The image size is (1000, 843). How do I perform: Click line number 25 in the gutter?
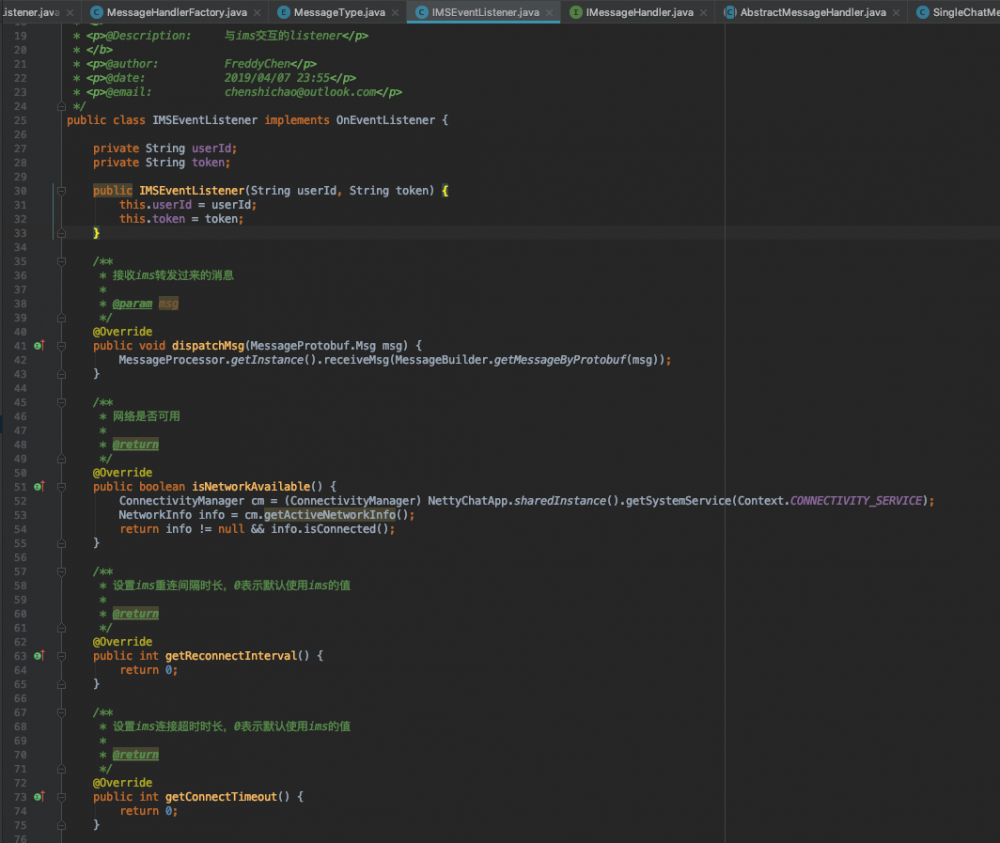[x=21, y=120]
